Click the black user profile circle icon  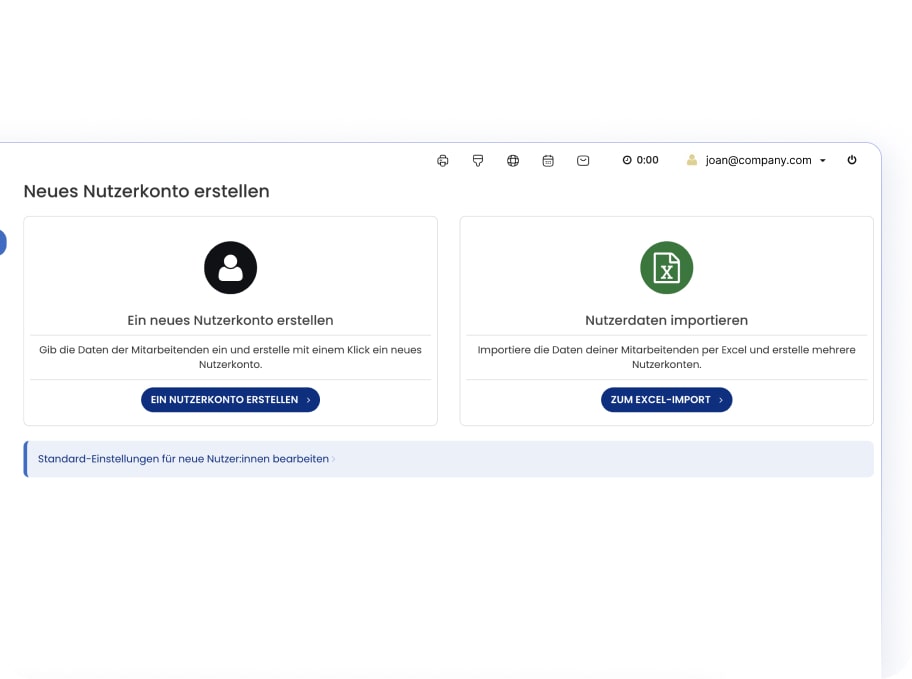pyautogui.click(x=230, y=267)
